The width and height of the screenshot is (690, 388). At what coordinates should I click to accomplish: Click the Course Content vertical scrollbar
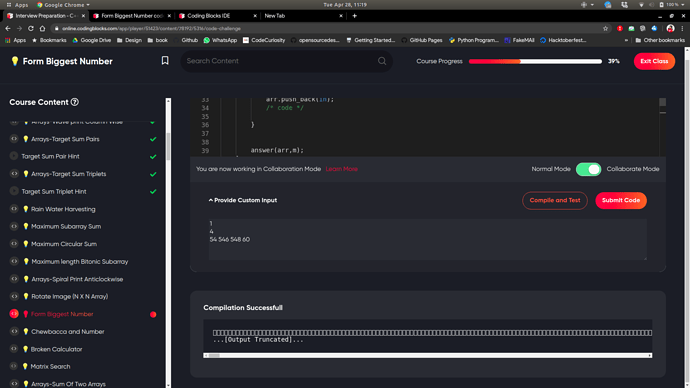168,243
